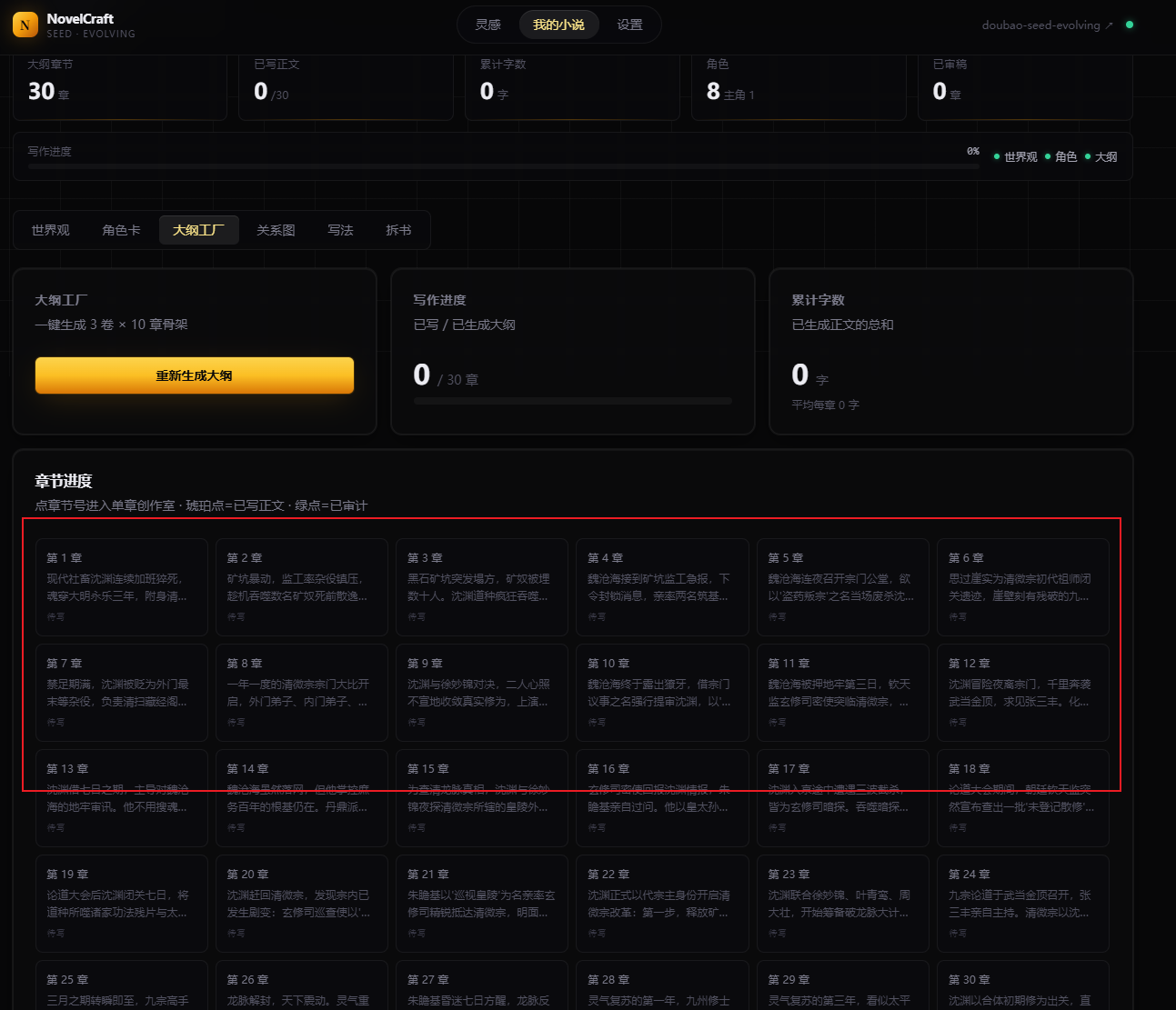Open the 第 2 章 chapter card
1176x1010 pixels.
click(x=302, y=587)
